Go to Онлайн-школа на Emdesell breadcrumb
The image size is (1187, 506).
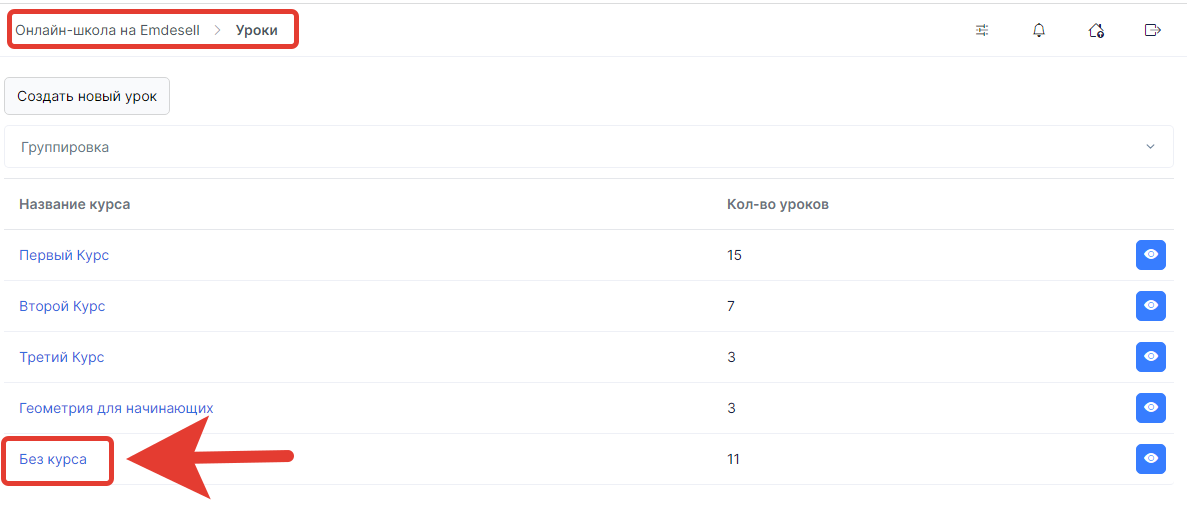coord(107,30)
